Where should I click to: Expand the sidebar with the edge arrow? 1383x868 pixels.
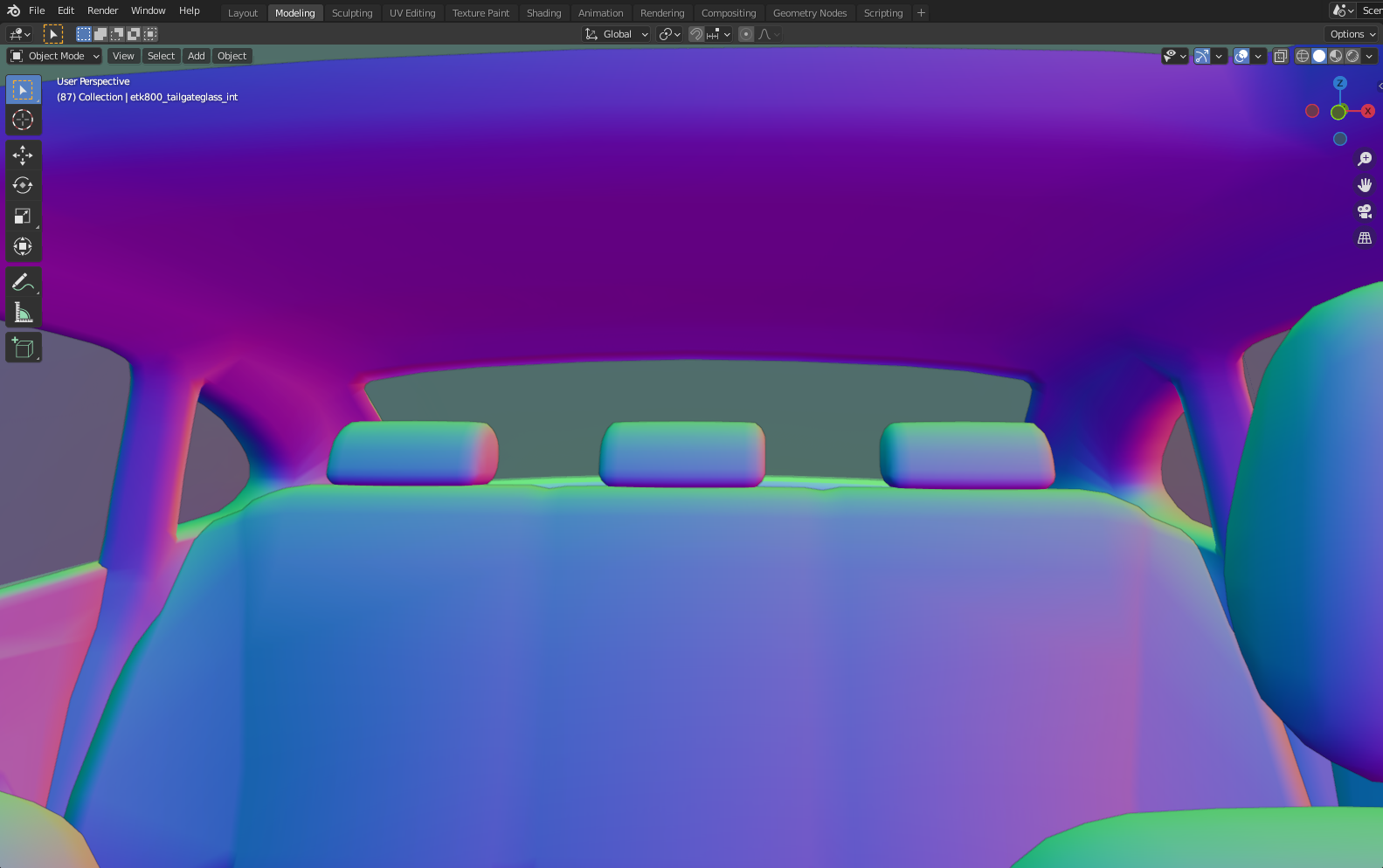point(1380,86)
